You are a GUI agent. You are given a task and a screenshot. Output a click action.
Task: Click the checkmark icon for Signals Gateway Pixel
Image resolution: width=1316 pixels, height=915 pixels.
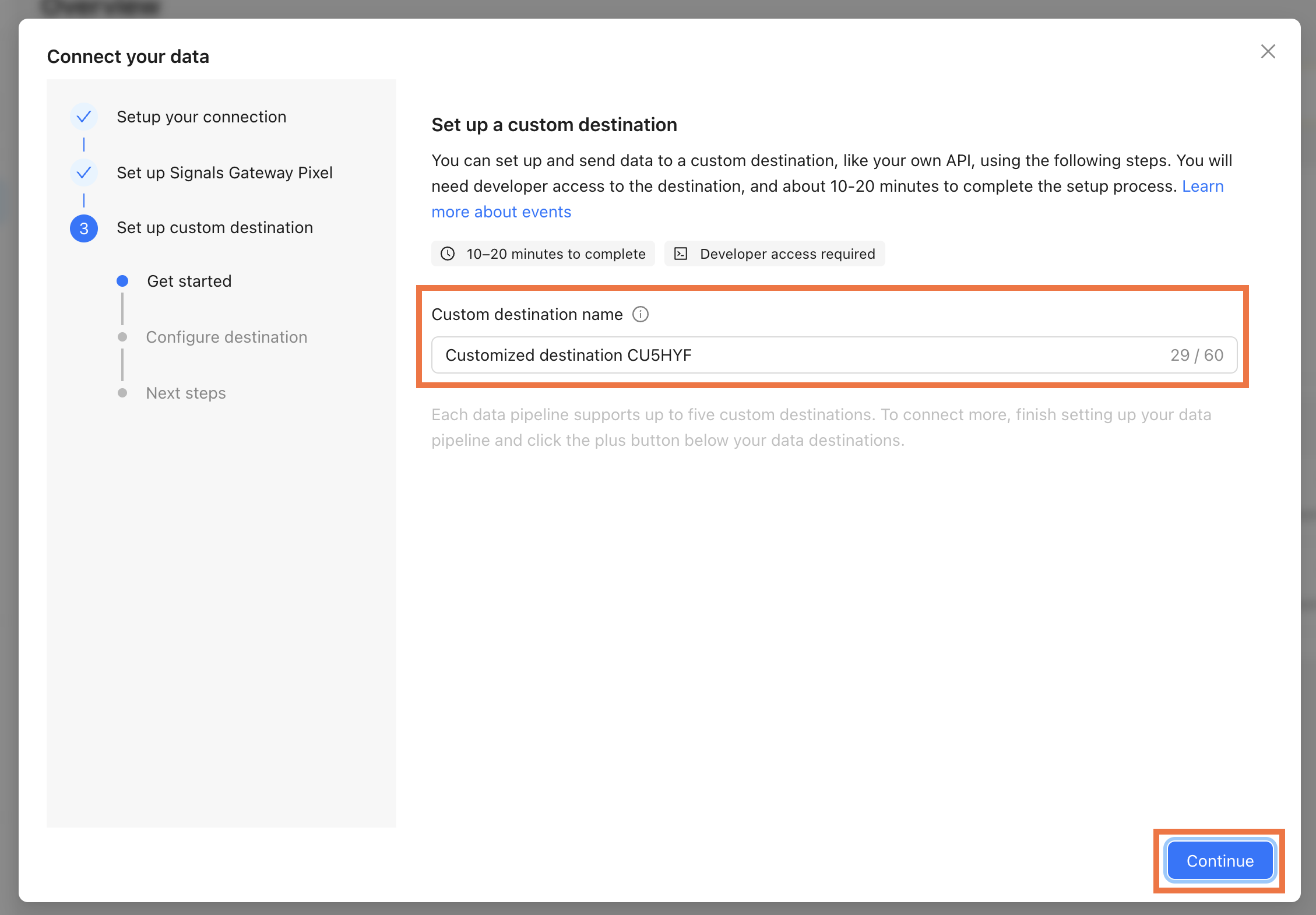[84, 173]
